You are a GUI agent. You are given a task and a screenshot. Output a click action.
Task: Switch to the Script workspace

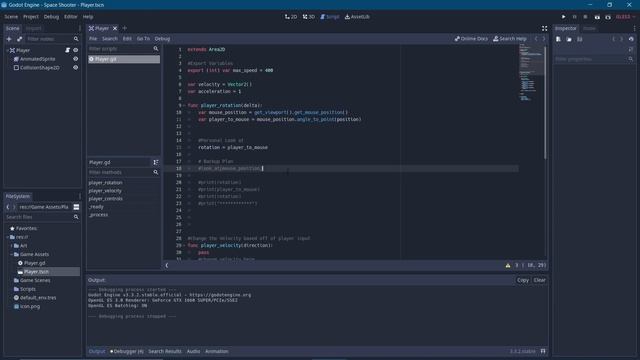pos(330,17)
